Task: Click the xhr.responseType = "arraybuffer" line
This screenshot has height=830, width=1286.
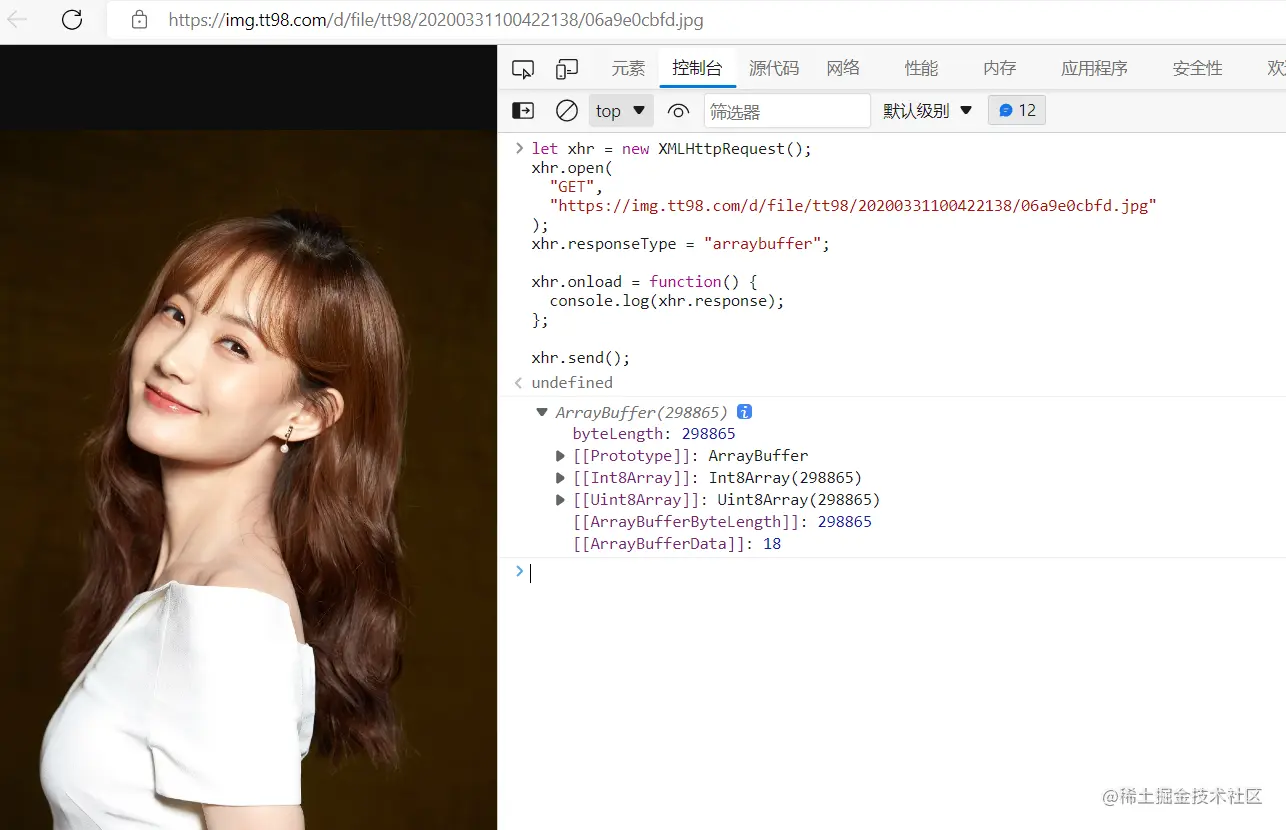Action: 681,244
